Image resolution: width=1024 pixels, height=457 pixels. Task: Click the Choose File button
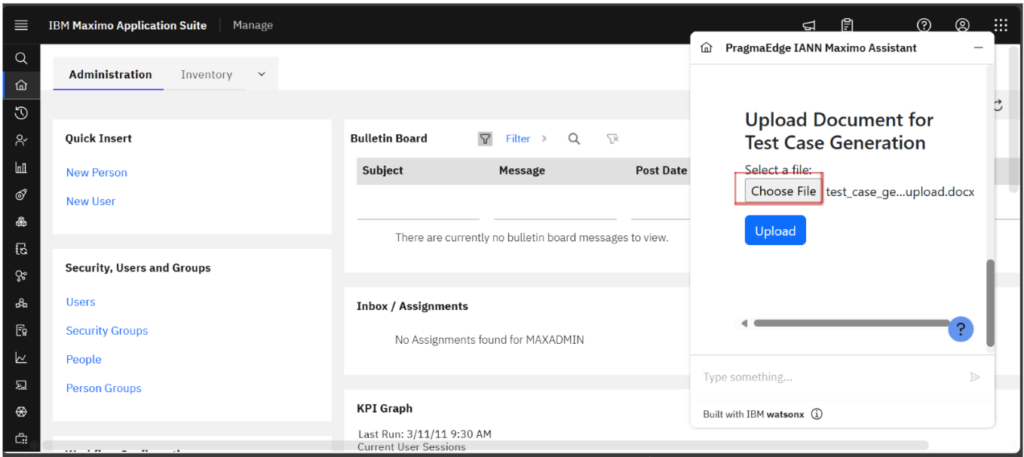[783, 191]
